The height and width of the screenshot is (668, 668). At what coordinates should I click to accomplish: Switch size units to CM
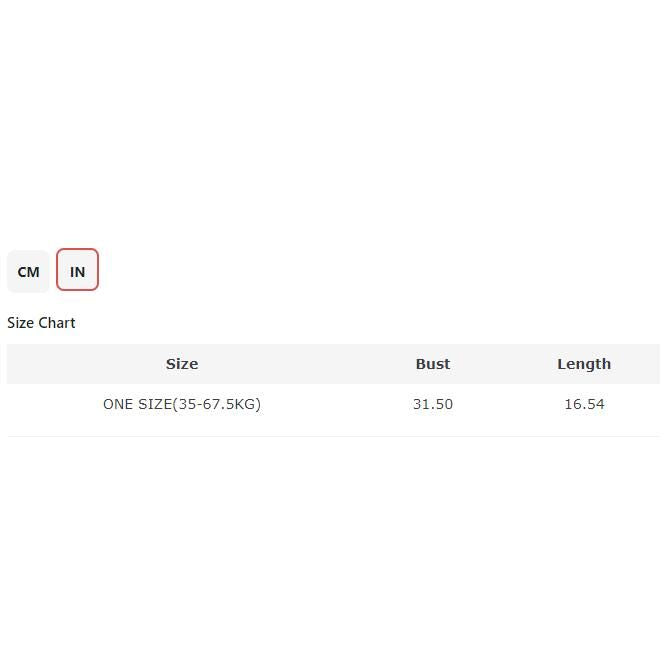pos(28,272)
